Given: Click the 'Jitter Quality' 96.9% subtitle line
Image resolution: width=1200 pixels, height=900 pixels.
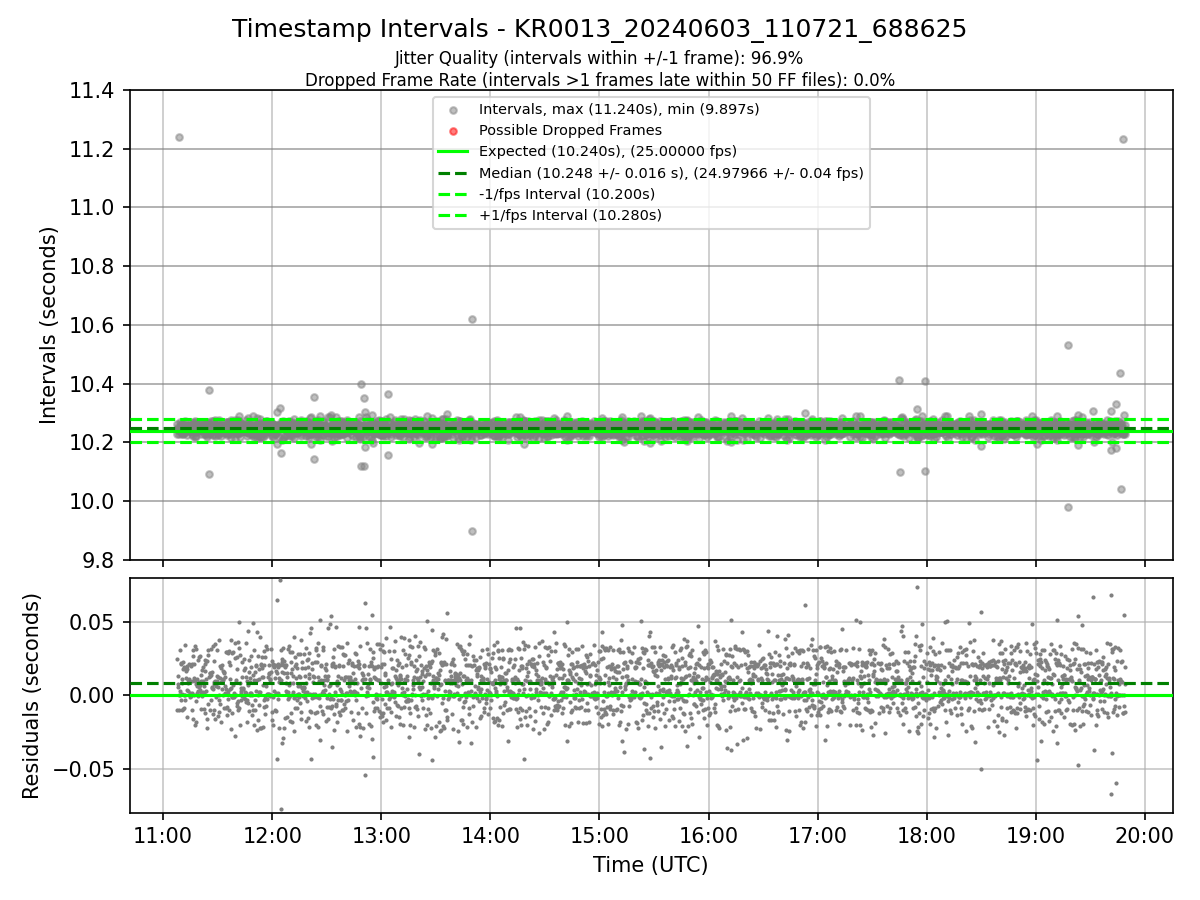Looking at the screenshot, I should (599, 58).
